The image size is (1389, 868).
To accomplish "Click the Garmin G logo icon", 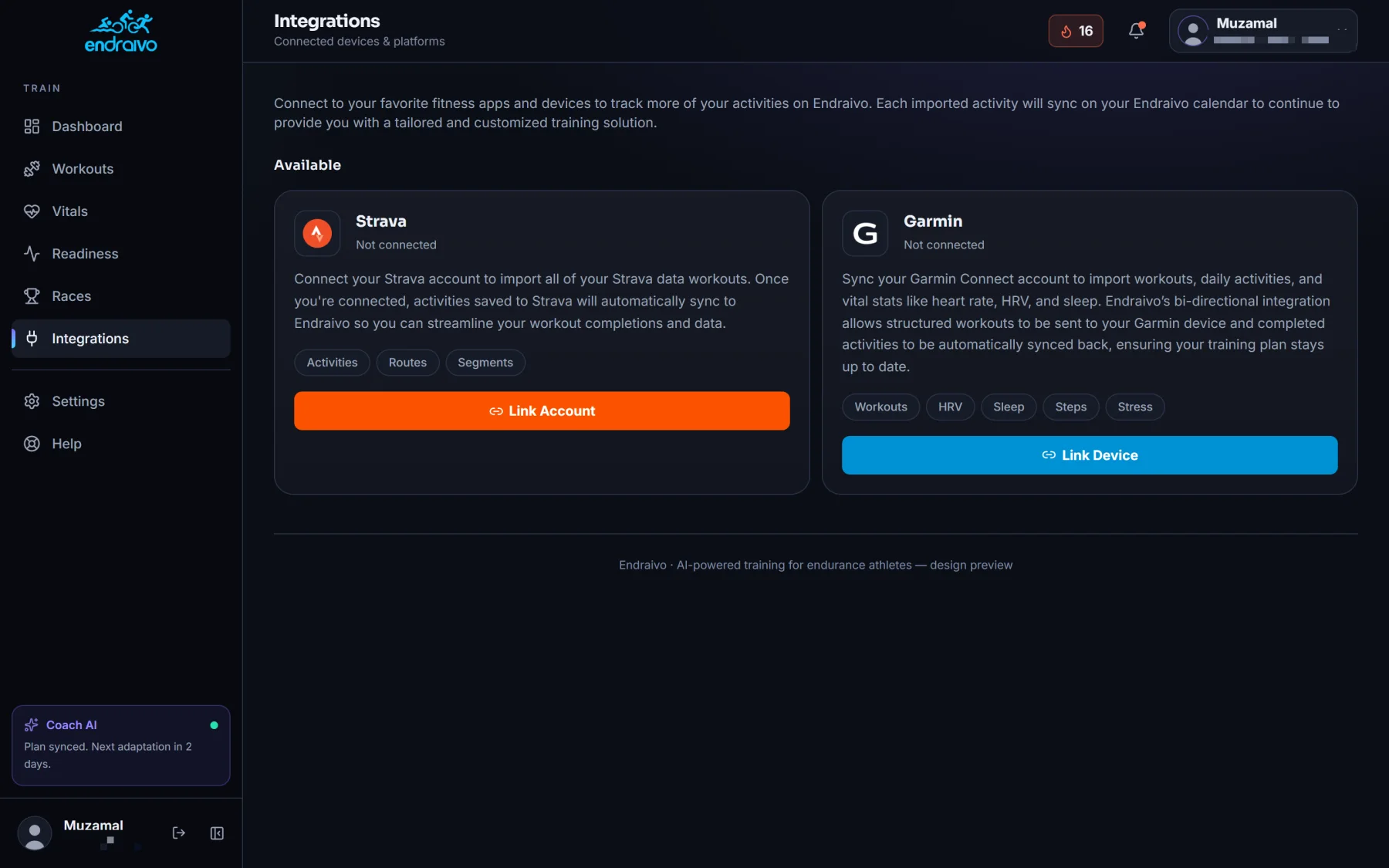I will click(865, 233).
